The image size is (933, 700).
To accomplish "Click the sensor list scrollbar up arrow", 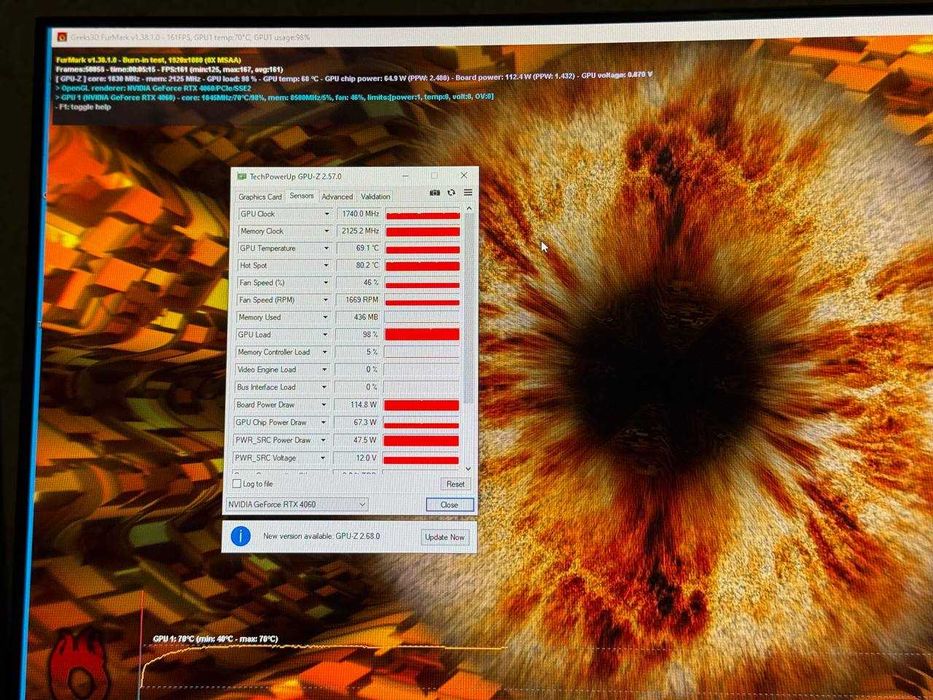I will pyautogui.click(x=469, y=209).
